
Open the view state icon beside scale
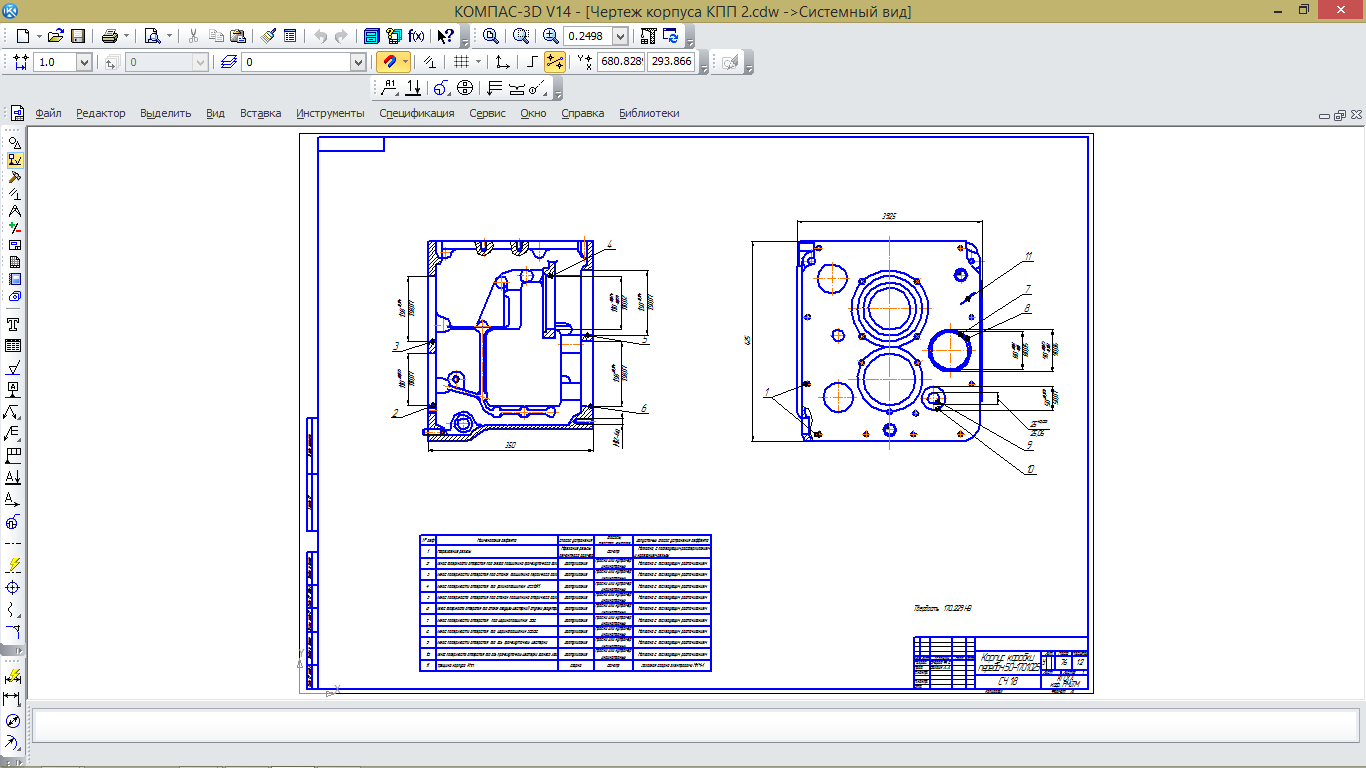coord(111,62)
